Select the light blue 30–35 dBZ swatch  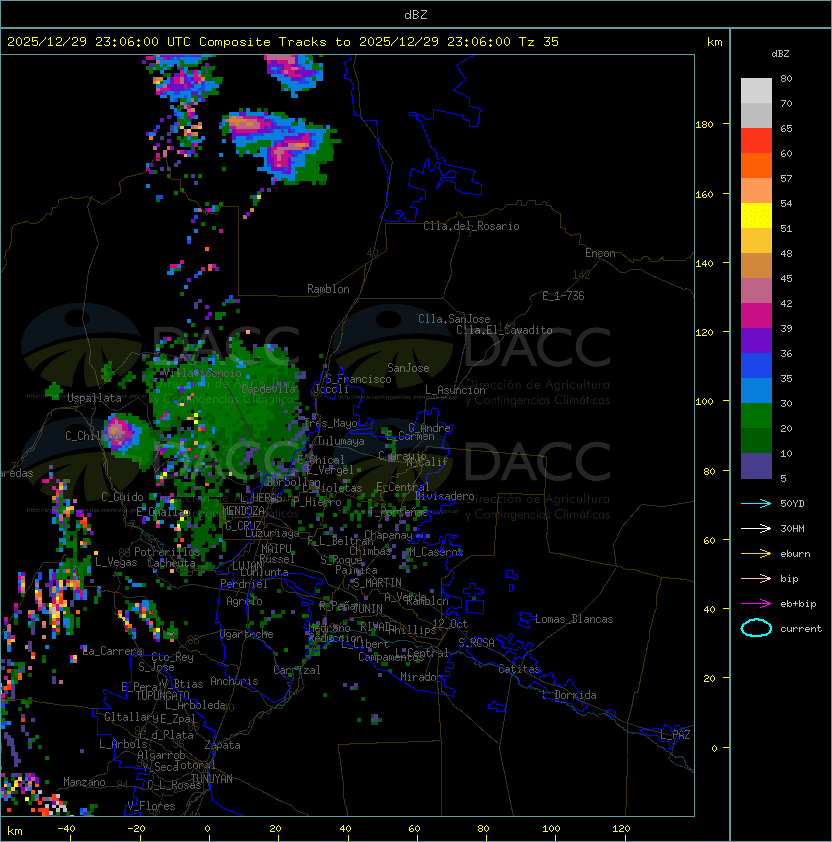[756, 390]
